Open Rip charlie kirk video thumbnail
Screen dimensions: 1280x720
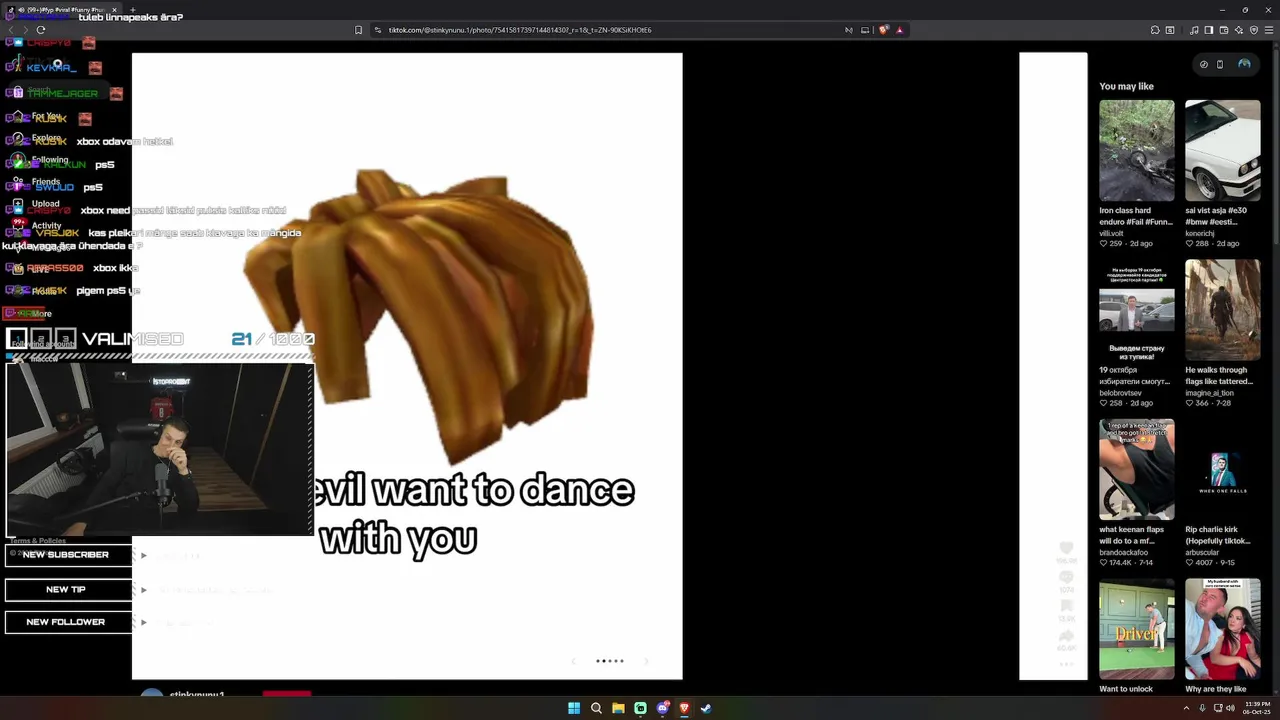(x=1223, y=470)
